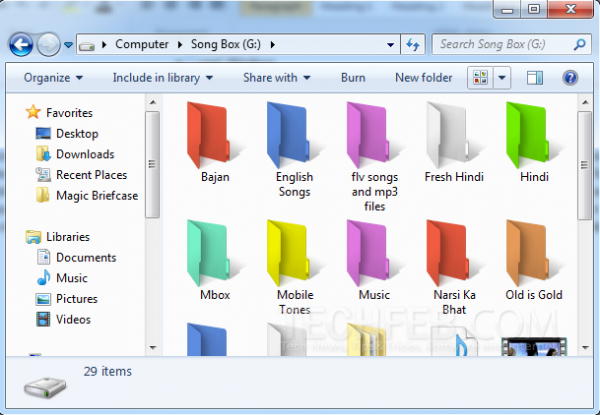Viewport: 600px width, 415px height.
Task: Open the Pictures library
Action: coord(67,299)
